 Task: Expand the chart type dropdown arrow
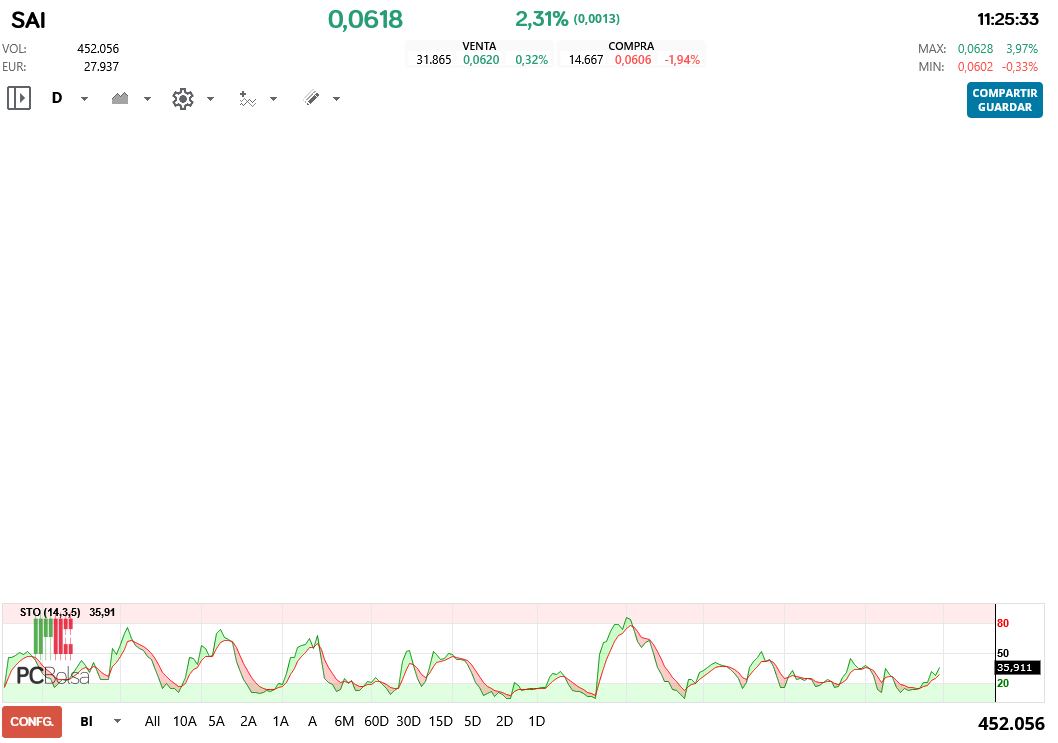147,98
